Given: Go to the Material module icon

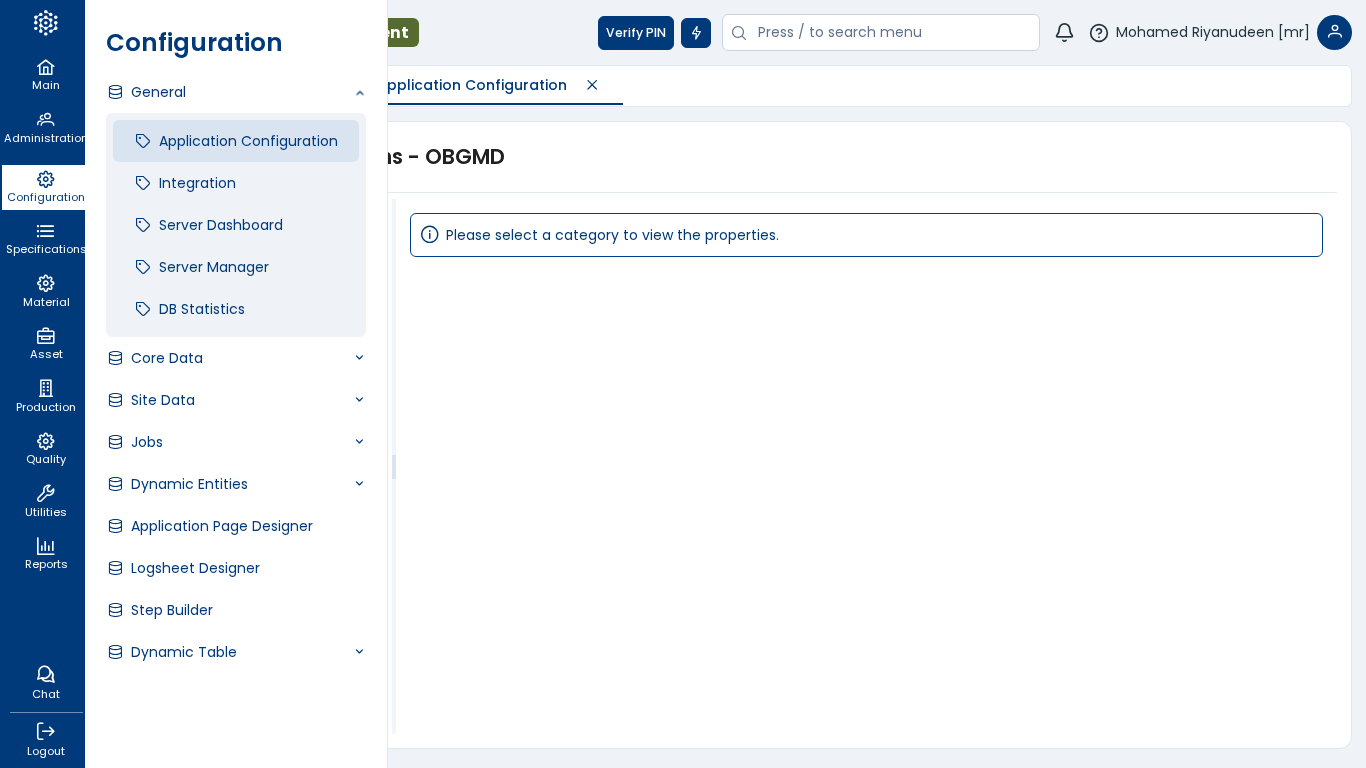Looking at the screenshot, I should (45, 284).
